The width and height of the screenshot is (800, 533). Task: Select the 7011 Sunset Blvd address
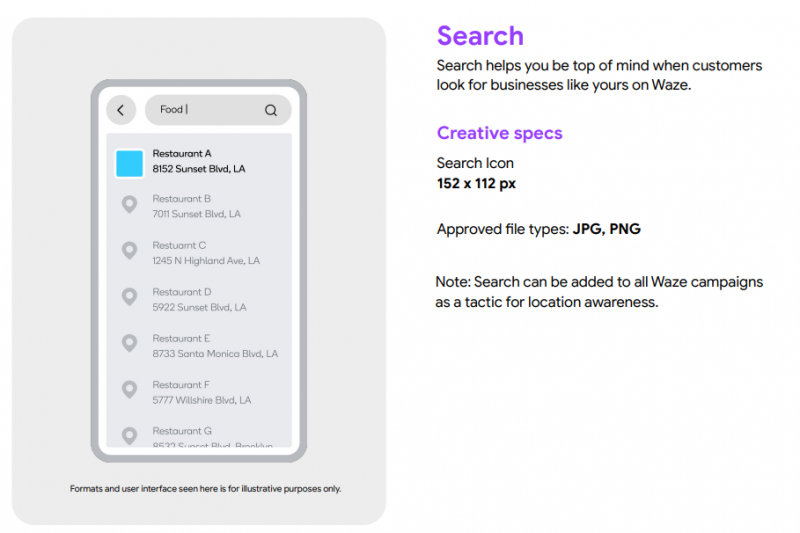(196, 214)
